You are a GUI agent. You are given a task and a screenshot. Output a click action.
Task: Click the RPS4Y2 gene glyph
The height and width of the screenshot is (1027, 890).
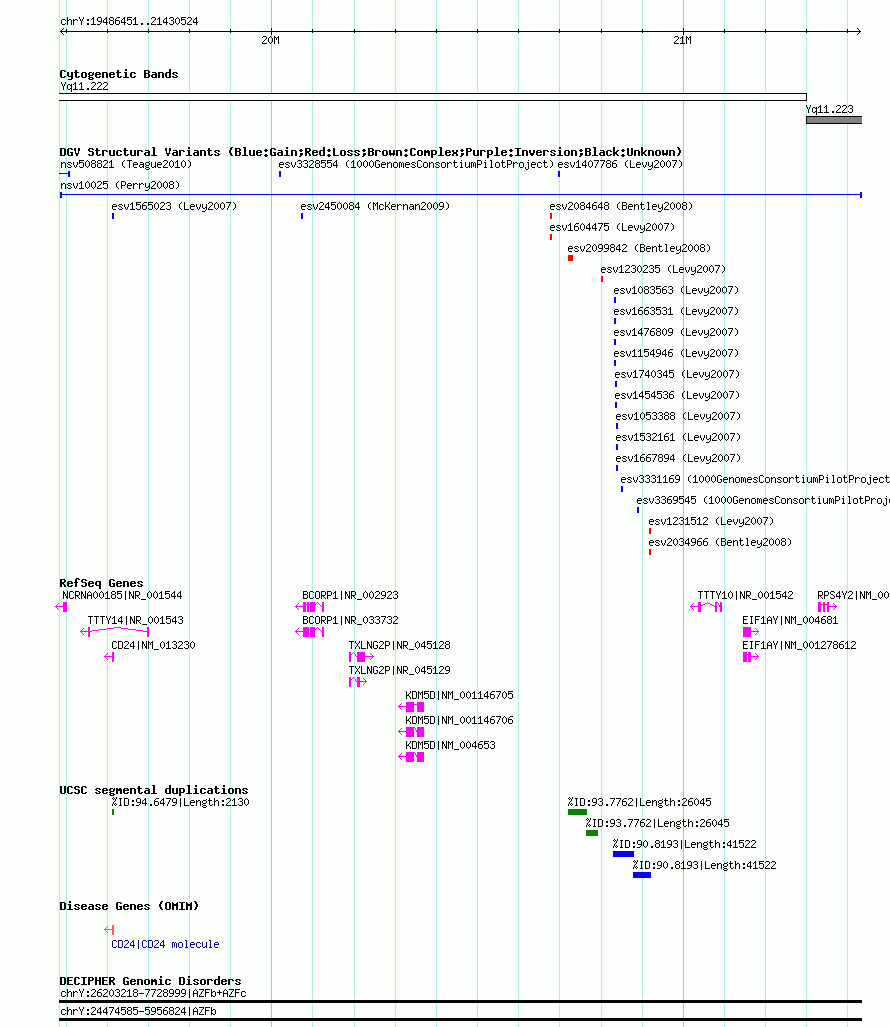click(x=827, y=607)
